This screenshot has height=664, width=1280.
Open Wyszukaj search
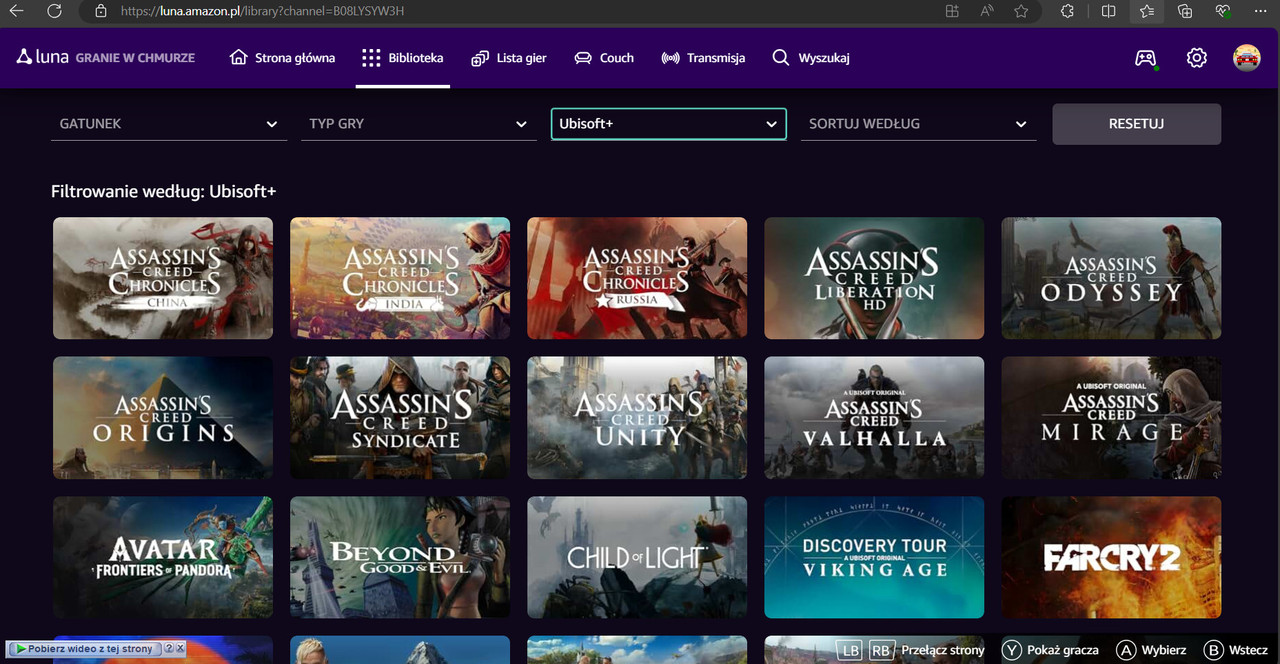click(811, 58)
